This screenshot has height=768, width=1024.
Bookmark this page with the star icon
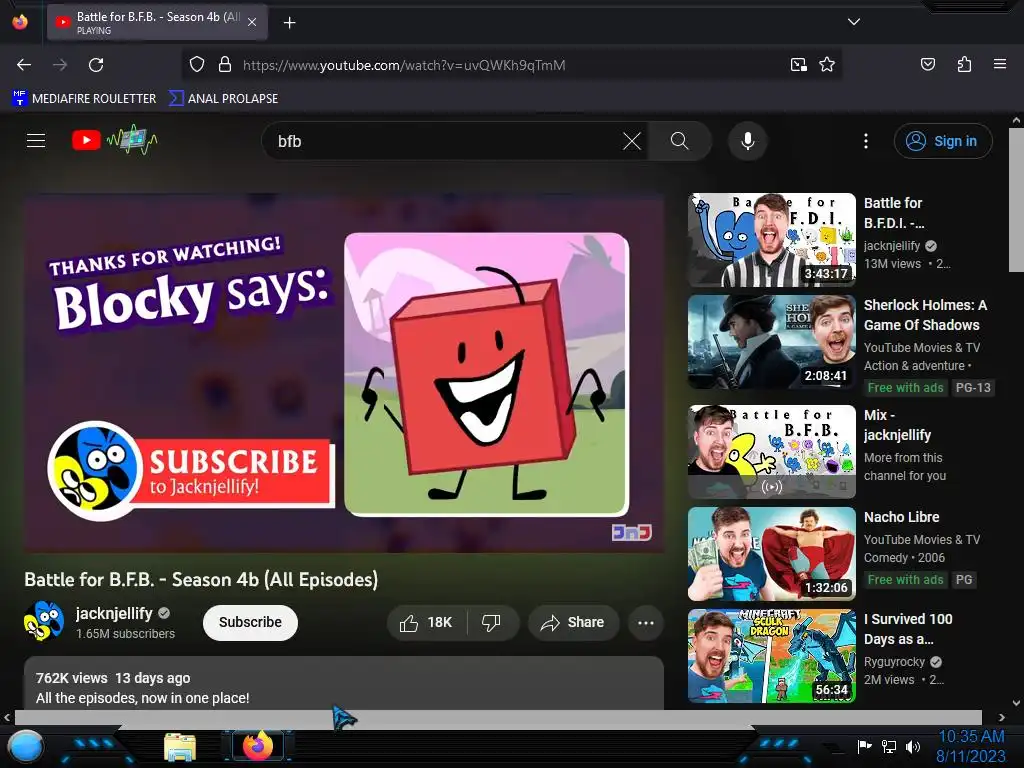point(827,65)
